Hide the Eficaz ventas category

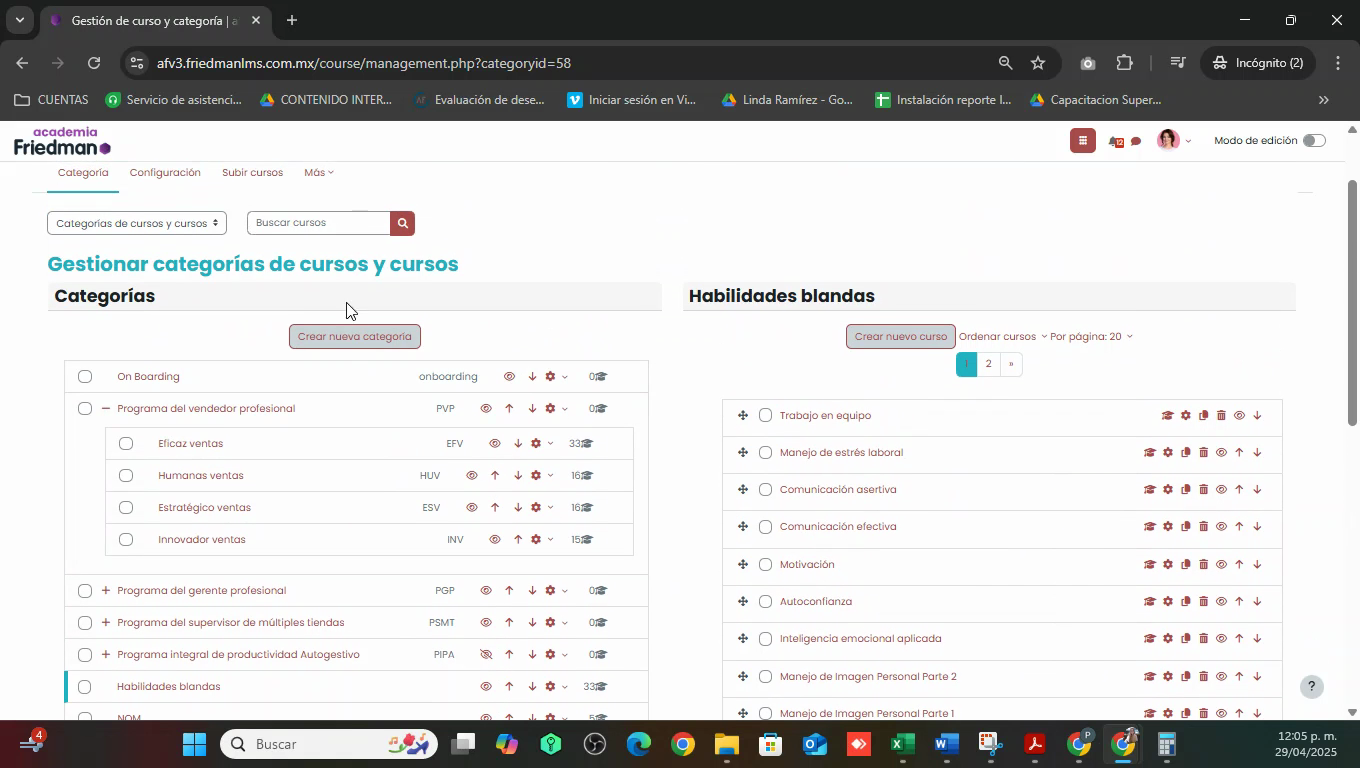click(495, 444)
